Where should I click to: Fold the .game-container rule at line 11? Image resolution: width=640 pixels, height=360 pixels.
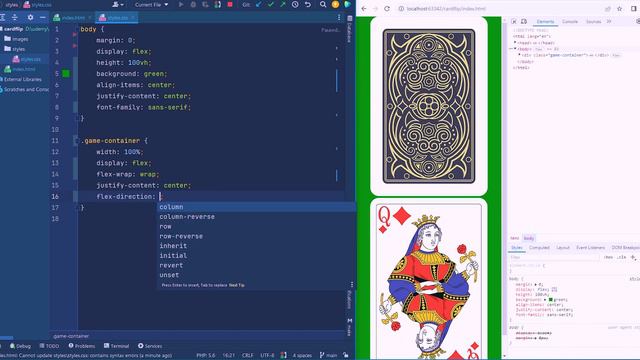coord(76,140)
